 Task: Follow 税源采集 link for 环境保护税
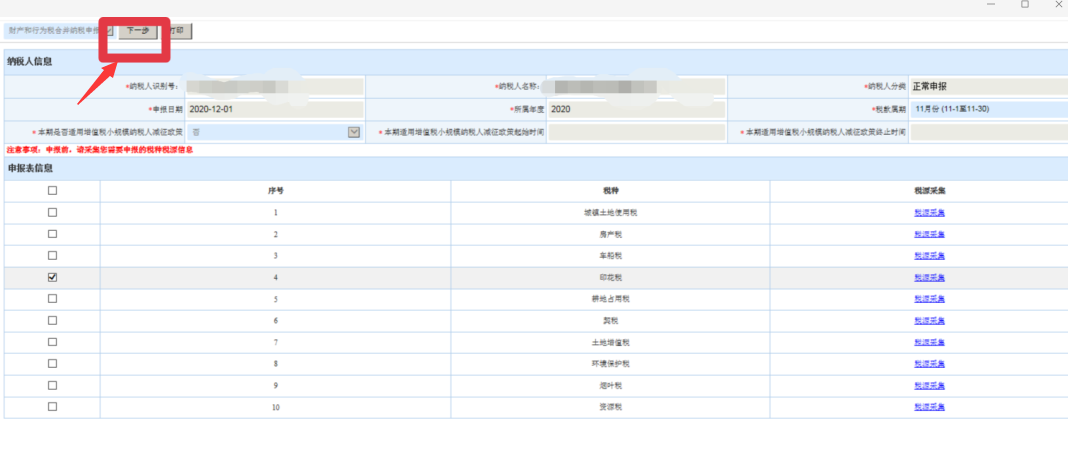[929, 364]
